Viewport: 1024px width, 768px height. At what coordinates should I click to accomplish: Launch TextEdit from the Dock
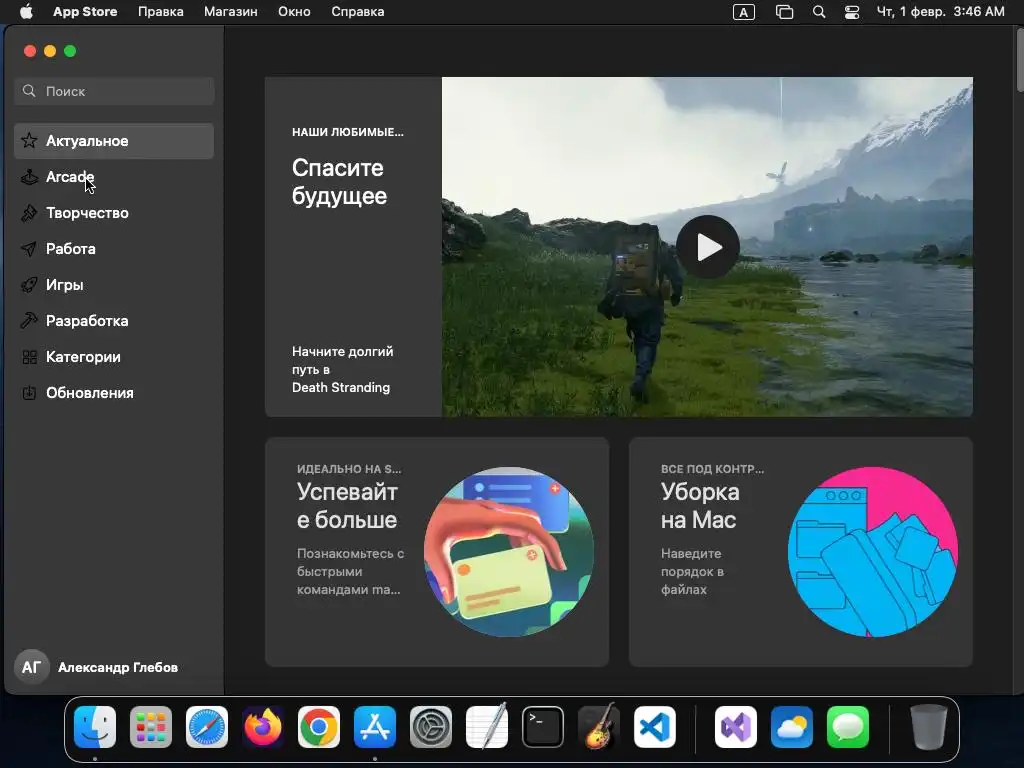tap(487, 726)
